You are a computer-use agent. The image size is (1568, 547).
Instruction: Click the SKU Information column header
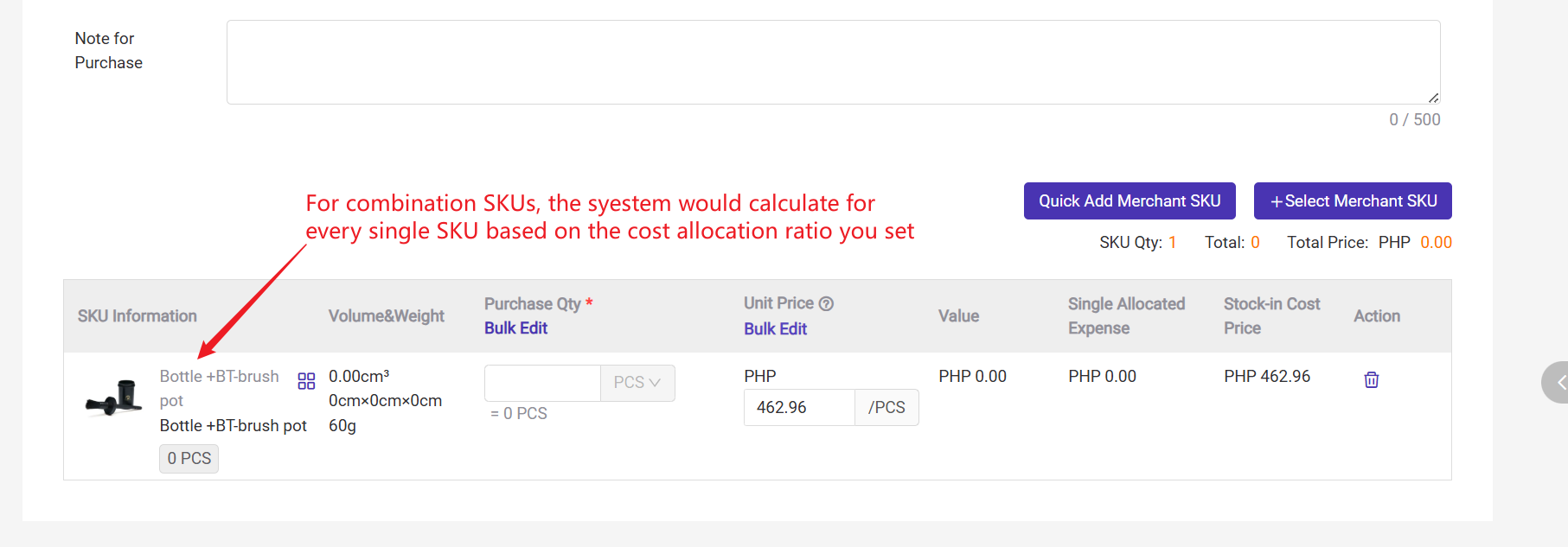click(x=138, y=316)
